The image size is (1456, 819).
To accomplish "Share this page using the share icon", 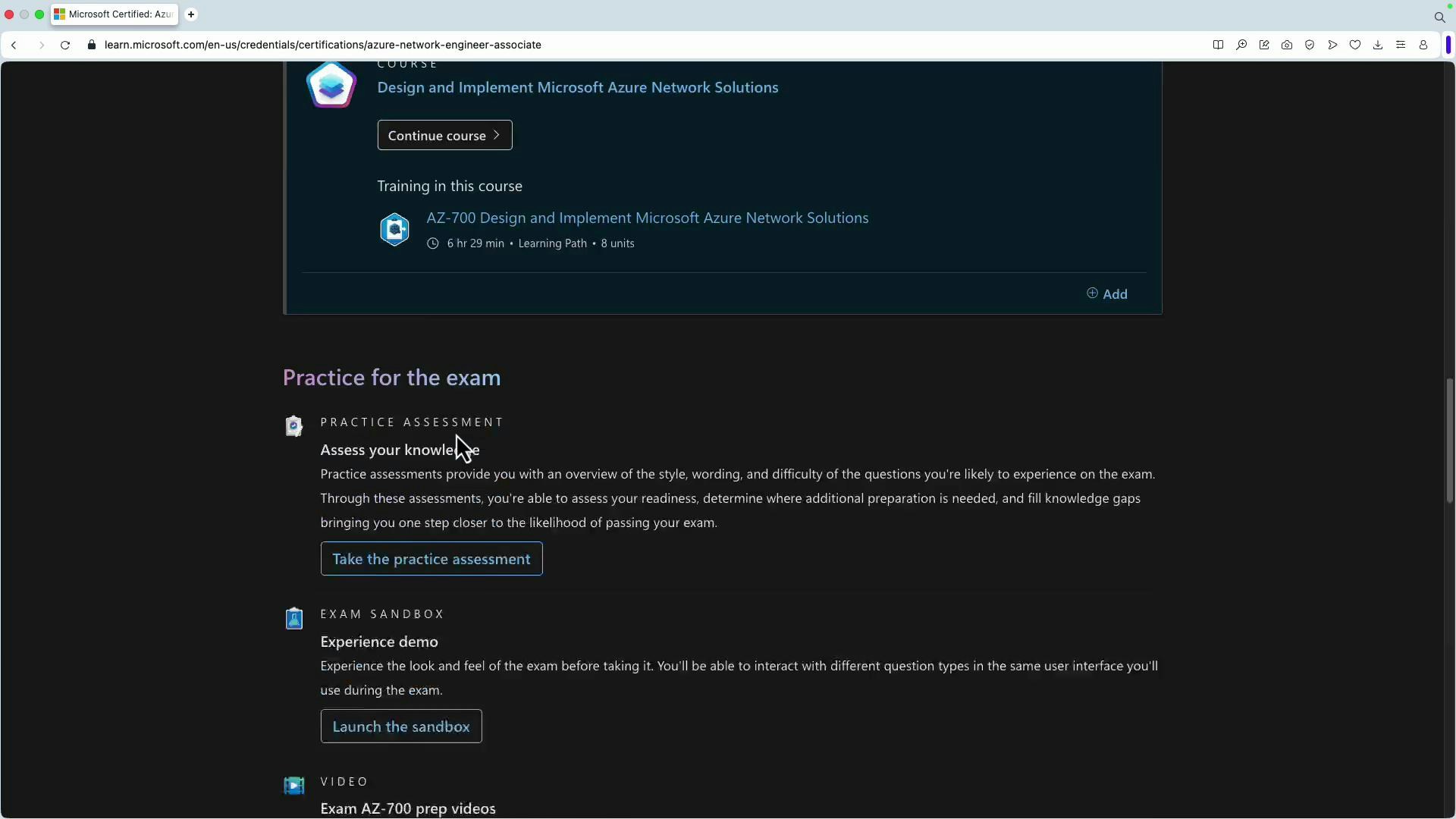I will 1332,45.
